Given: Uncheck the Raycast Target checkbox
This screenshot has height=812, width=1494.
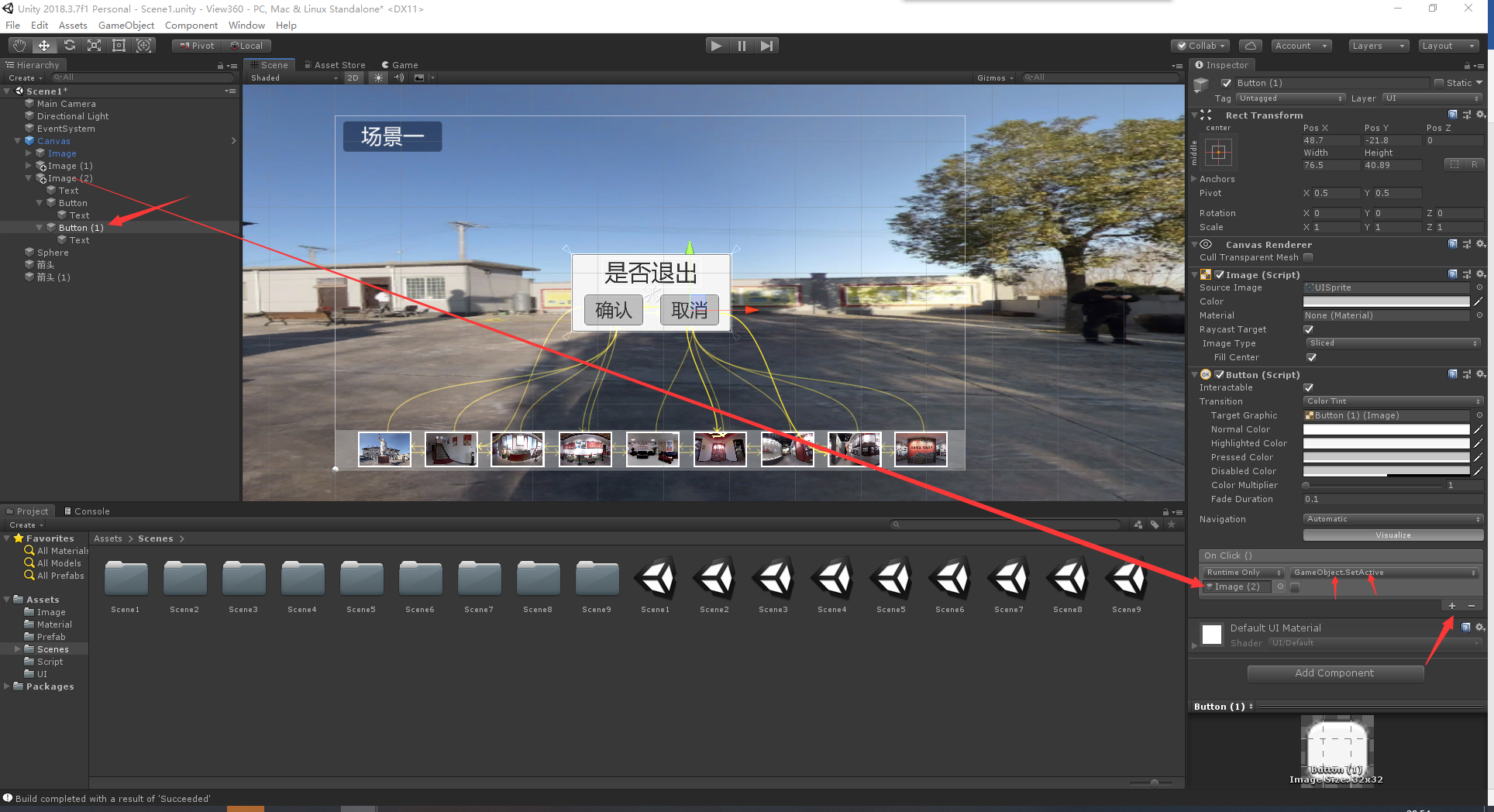Looking at the screenshot, I should [1309, 329].
